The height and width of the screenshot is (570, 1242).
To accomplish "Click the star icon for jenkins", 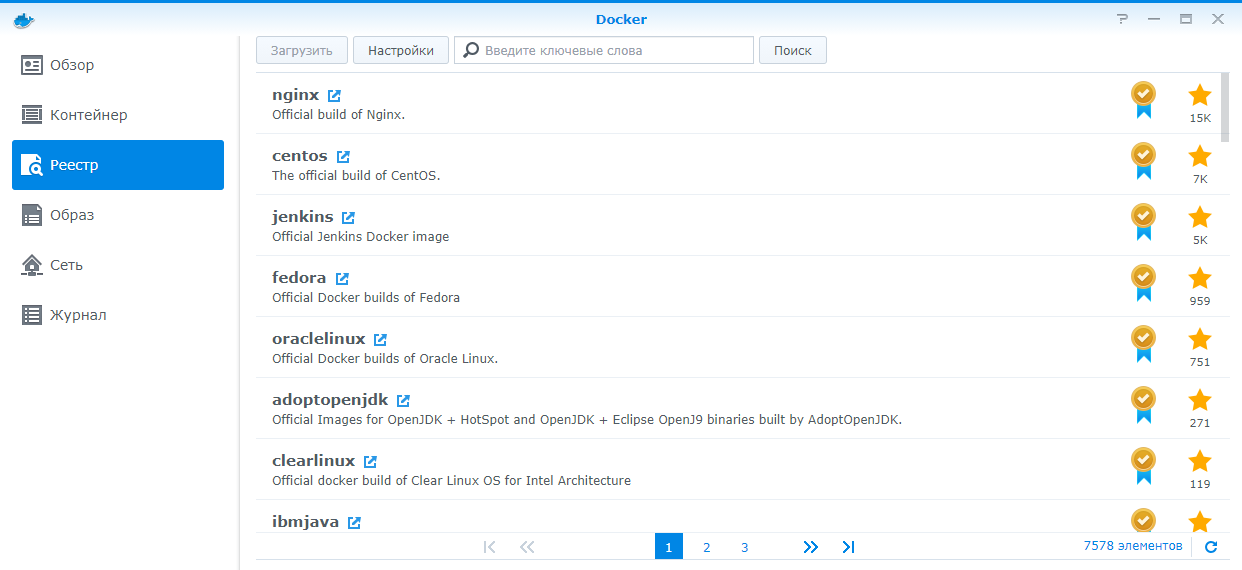I will tap(1199, 217).
